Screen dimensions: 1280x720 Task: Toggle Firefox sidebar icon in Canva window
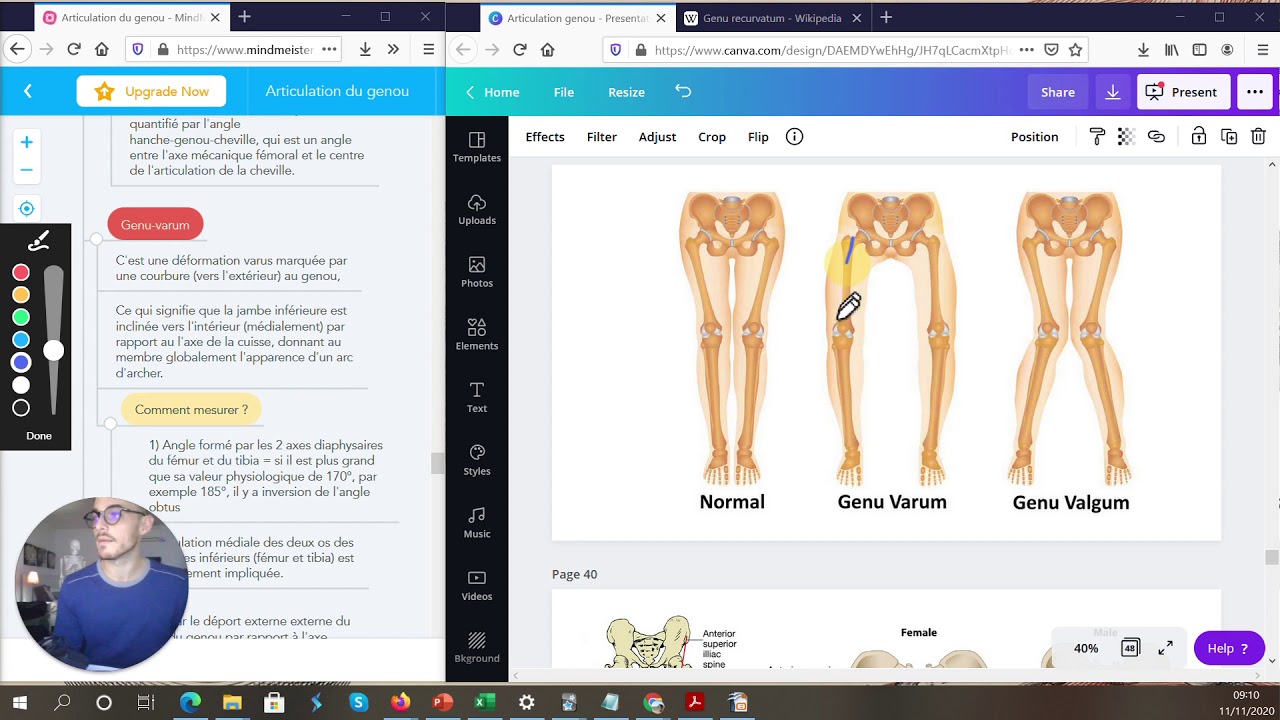tap(1199, 50)
